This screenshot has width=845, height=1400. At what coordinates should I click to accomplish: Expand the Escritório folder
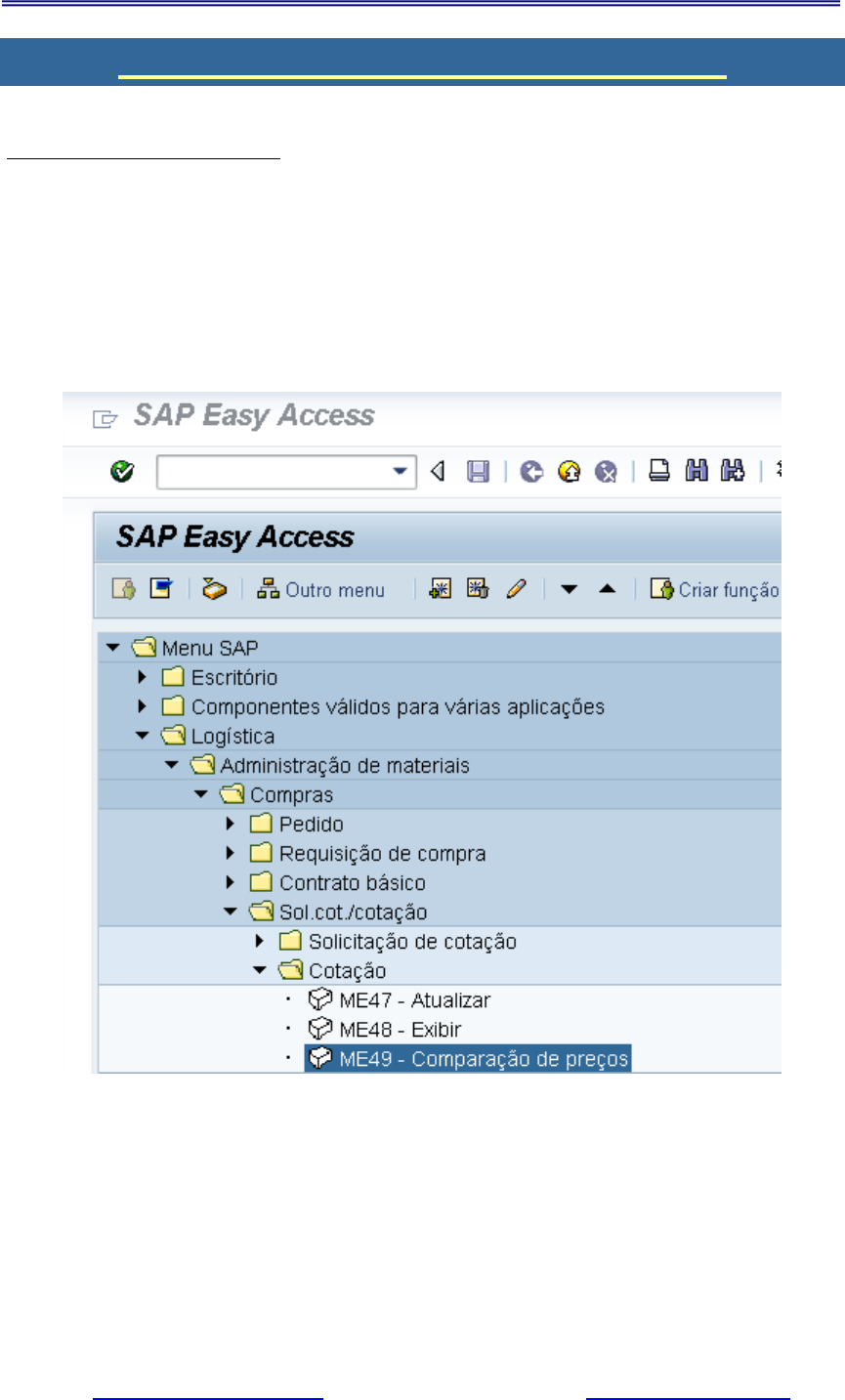[x=143, y=677]
